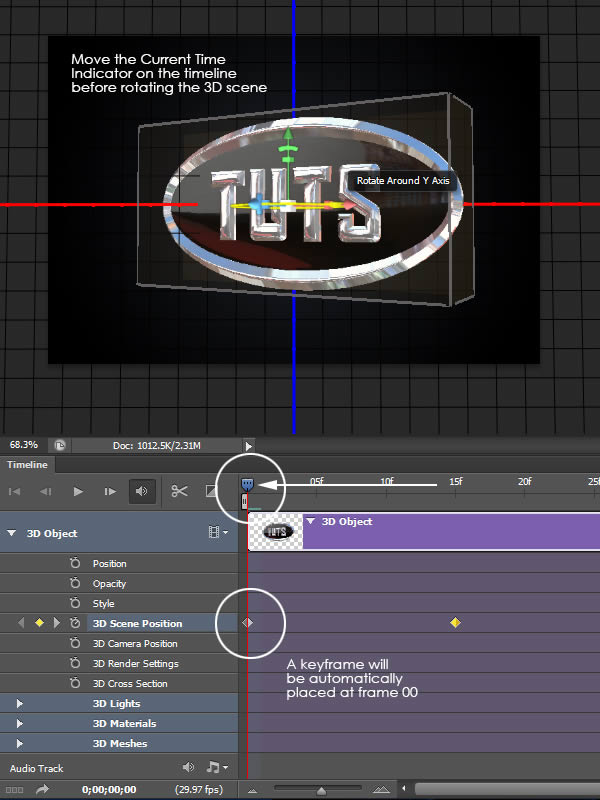Click the timeline scrollbar left arrow
This screenshot has width=600, height=800.
pyautogui.click(x=405, y=789)
